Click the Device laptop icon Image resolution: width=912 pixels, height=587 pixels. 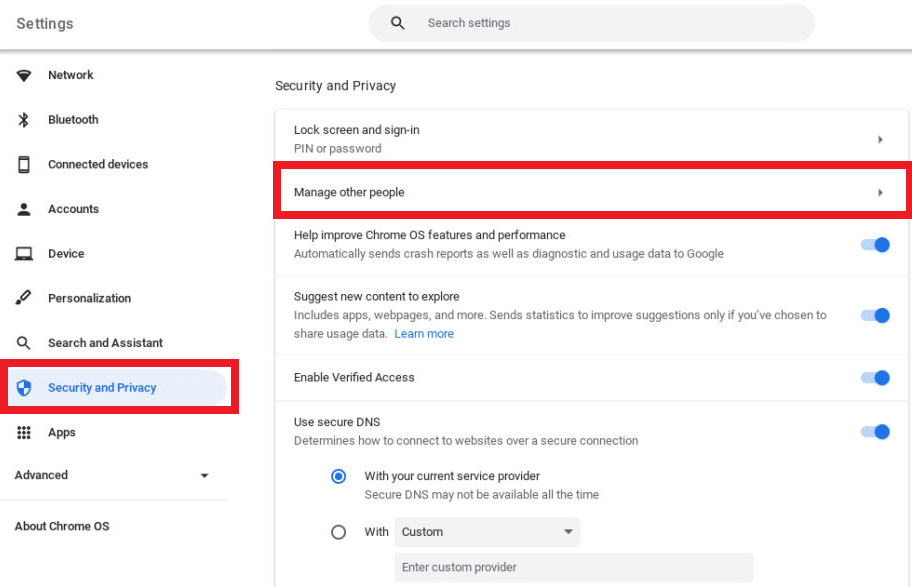click(24, 254)
